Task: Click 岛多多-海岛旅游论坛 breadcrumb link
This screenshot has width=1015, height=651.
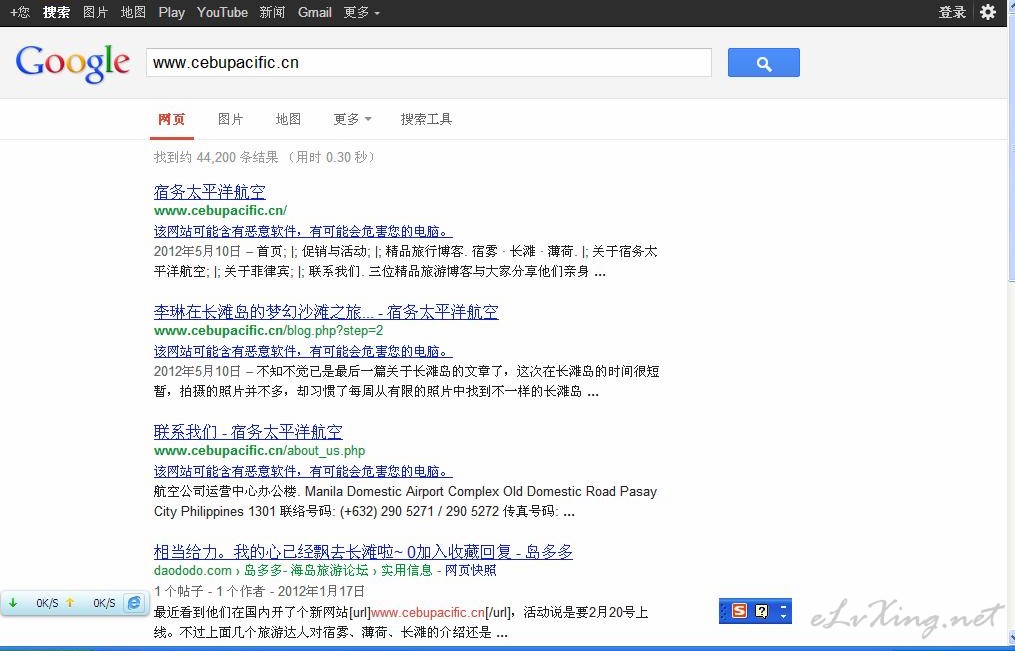Action: point(306,571)
